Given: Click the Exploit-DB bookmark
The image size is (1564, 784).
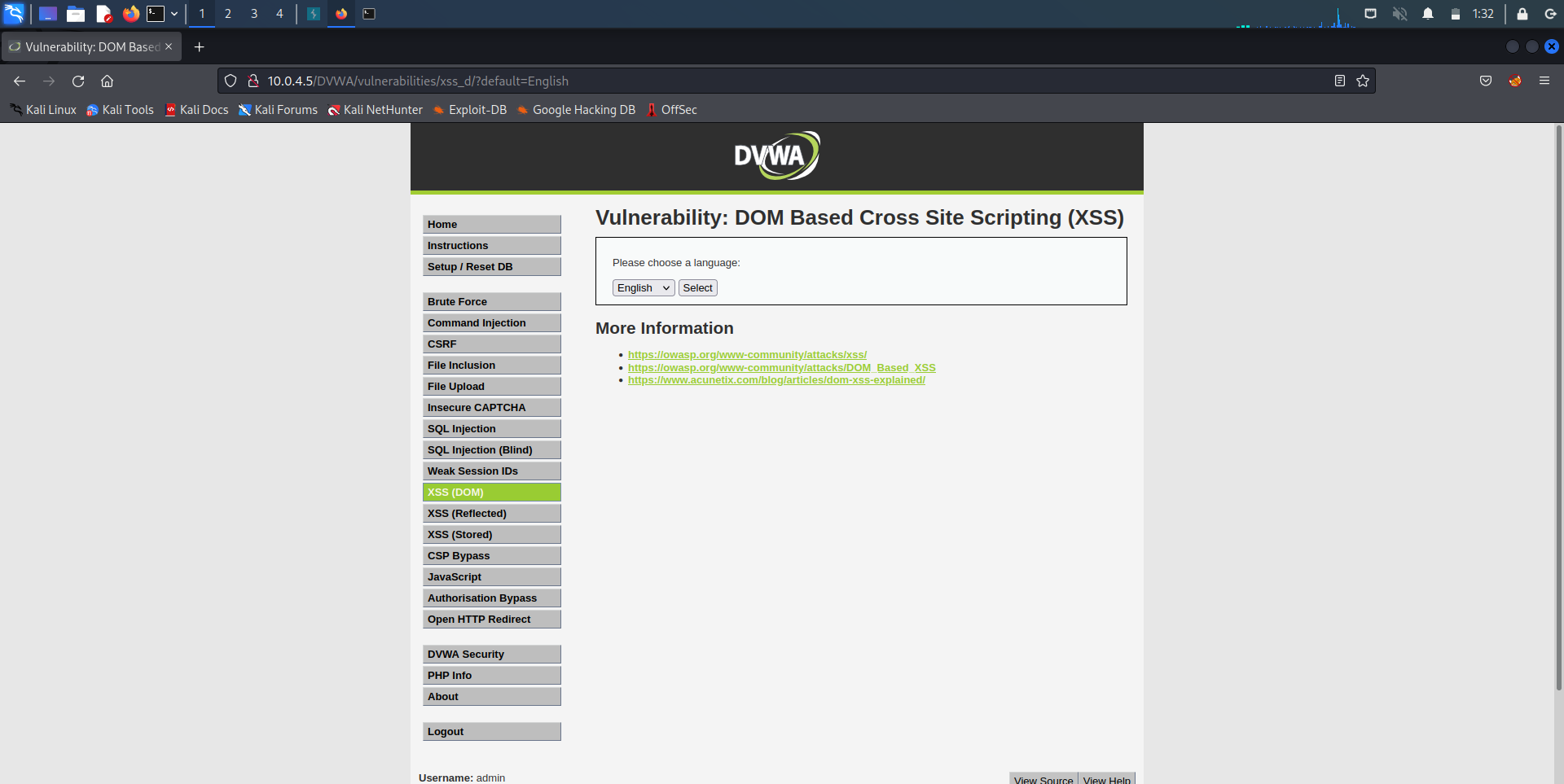Looking at the screenshot, I should coord(477,110).
